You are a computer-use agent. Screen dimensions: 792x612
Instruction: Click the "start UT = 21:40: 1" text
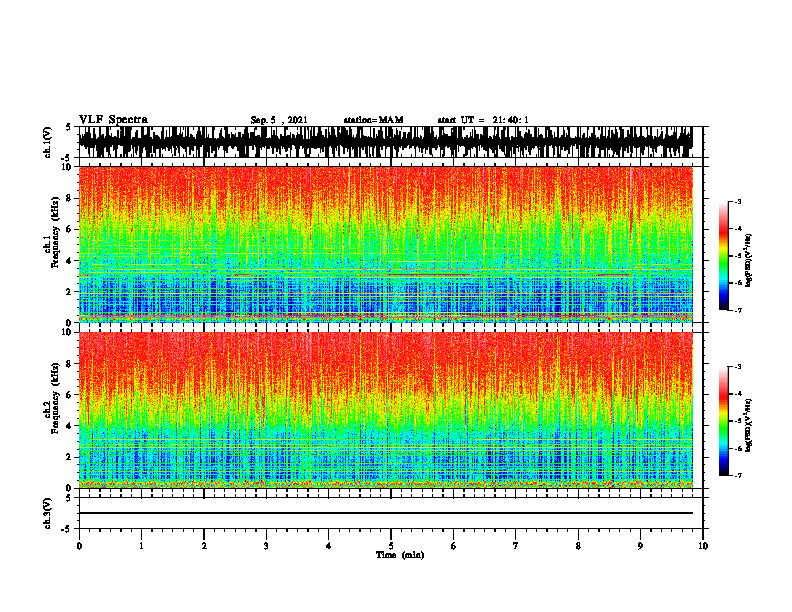(x=483, y=120)
